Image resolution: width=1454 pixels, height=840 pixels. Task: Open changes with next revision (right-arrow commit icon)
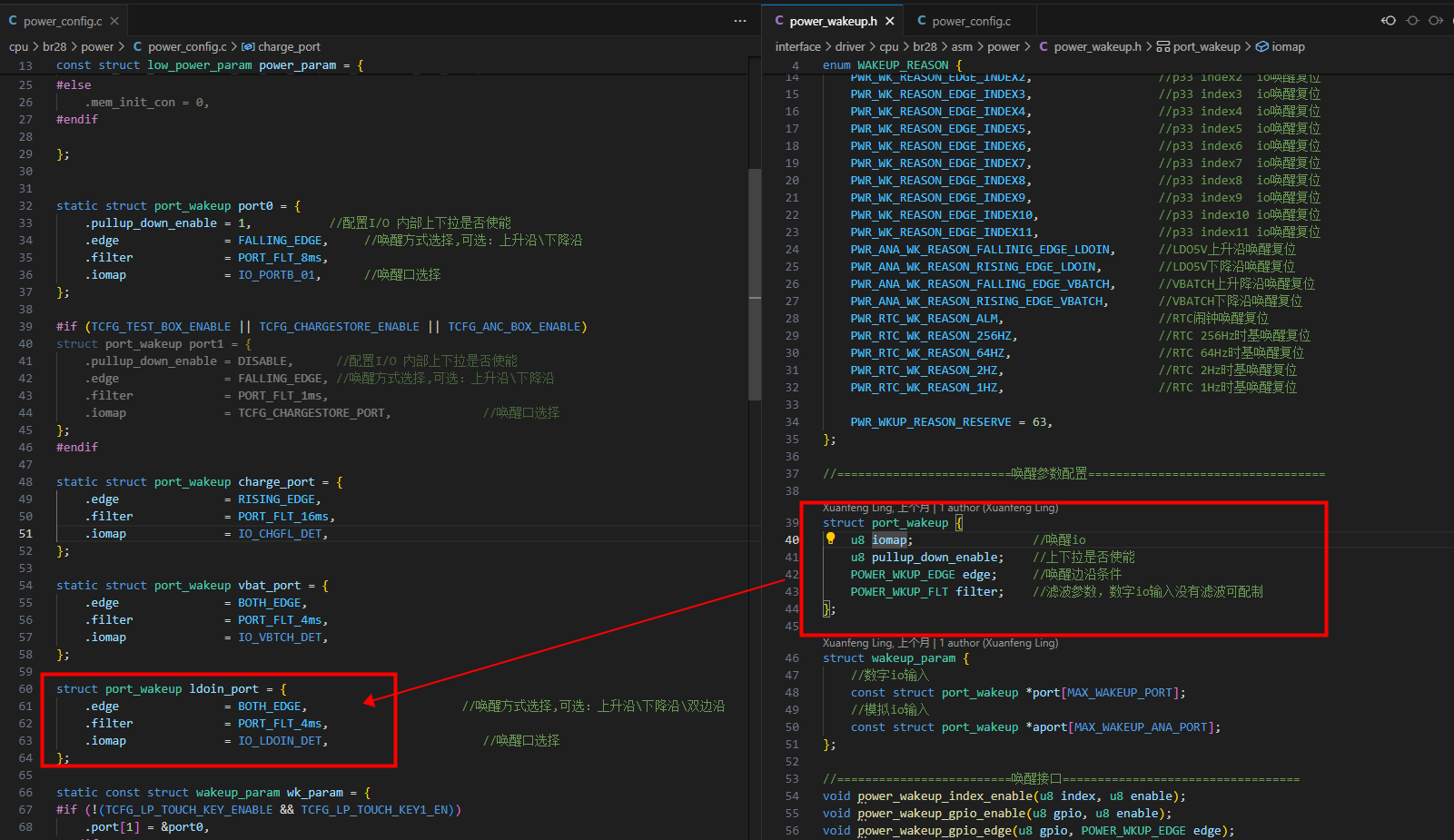click(1436, 21)
